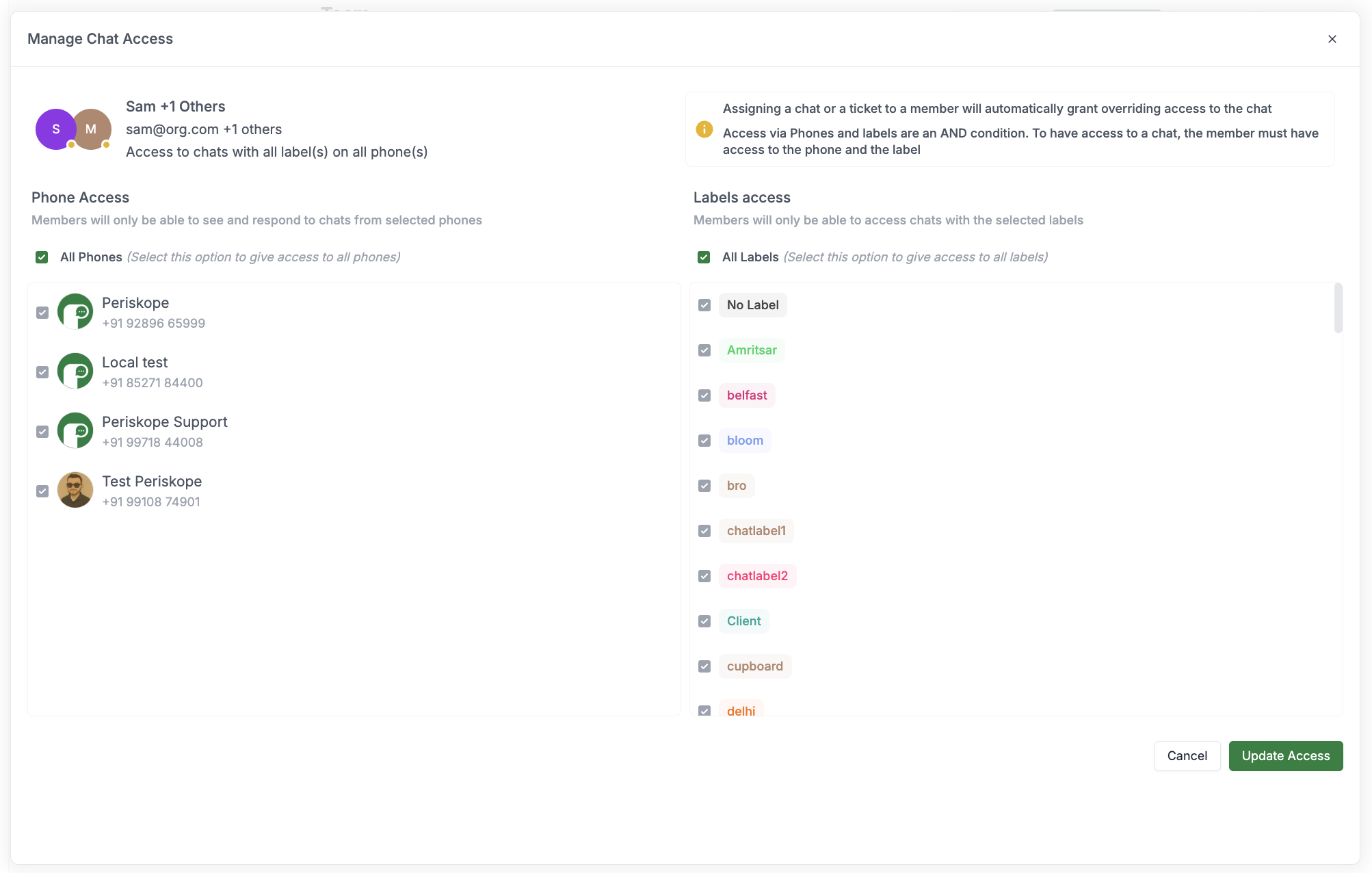1372x873 pixels.
Task: Toggle the No Label checkbox
Action: coord(704,304)
